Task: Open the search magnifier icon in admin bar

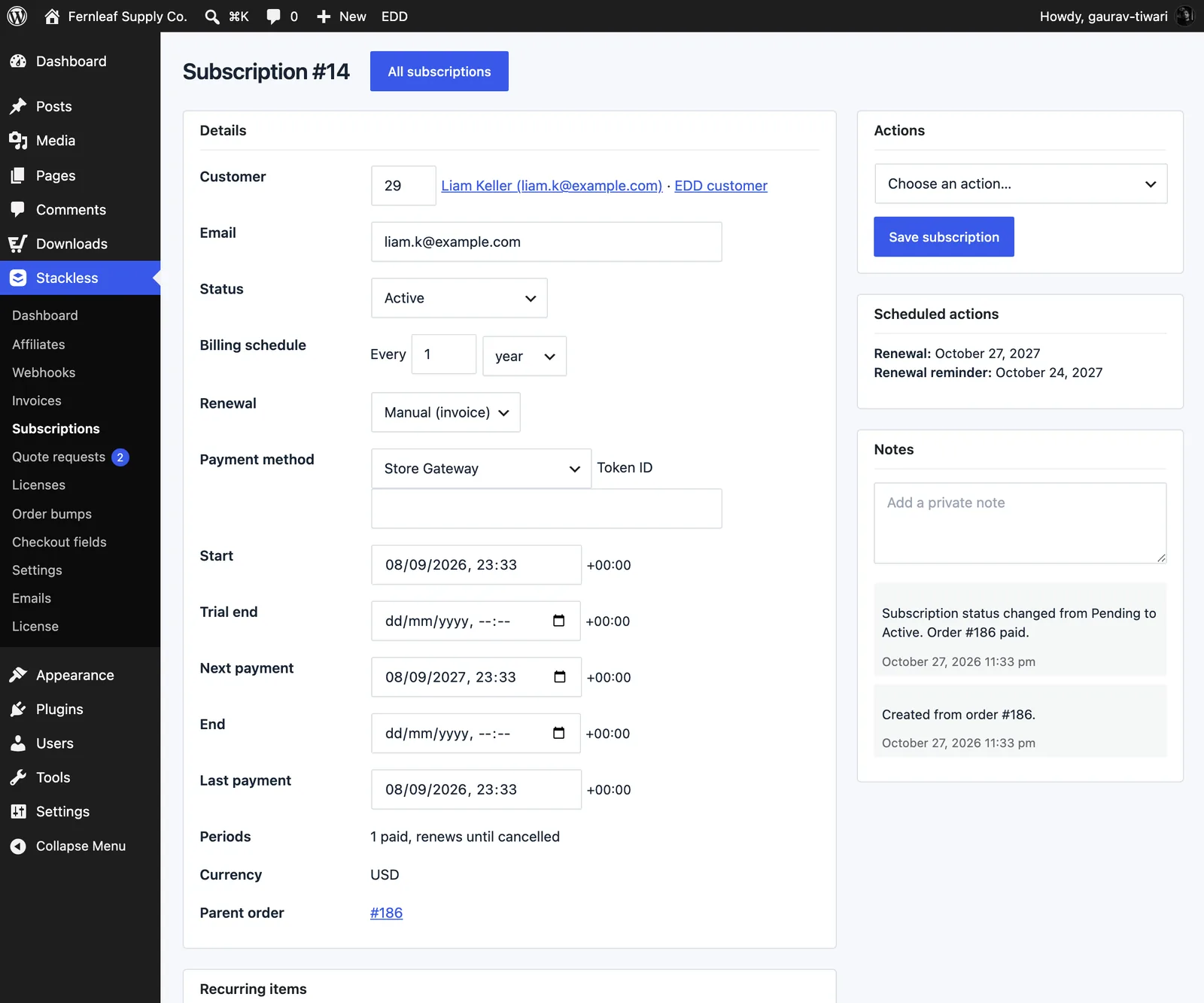Action: [212, 17]
